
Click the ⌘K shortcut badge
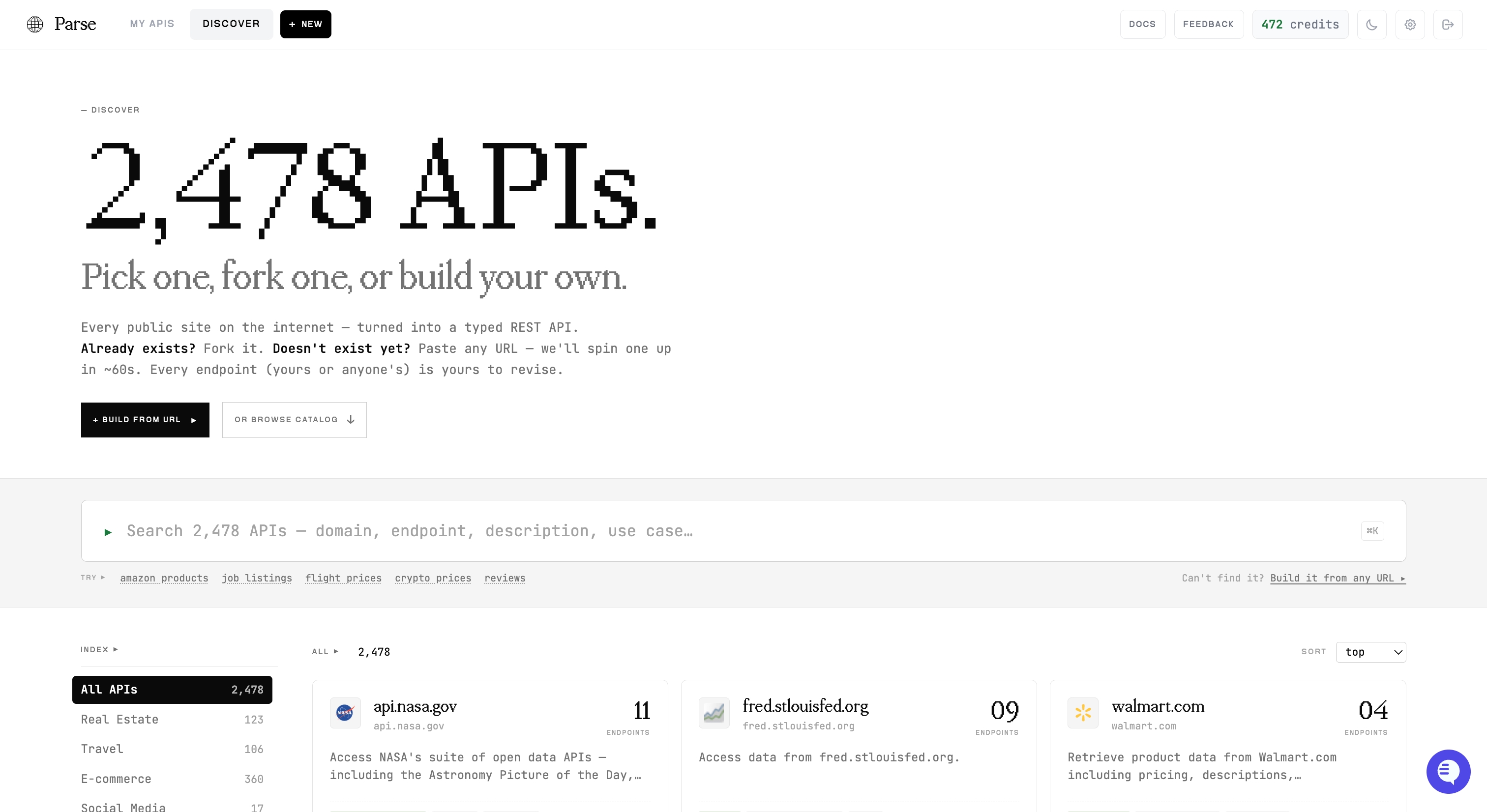1372,531
